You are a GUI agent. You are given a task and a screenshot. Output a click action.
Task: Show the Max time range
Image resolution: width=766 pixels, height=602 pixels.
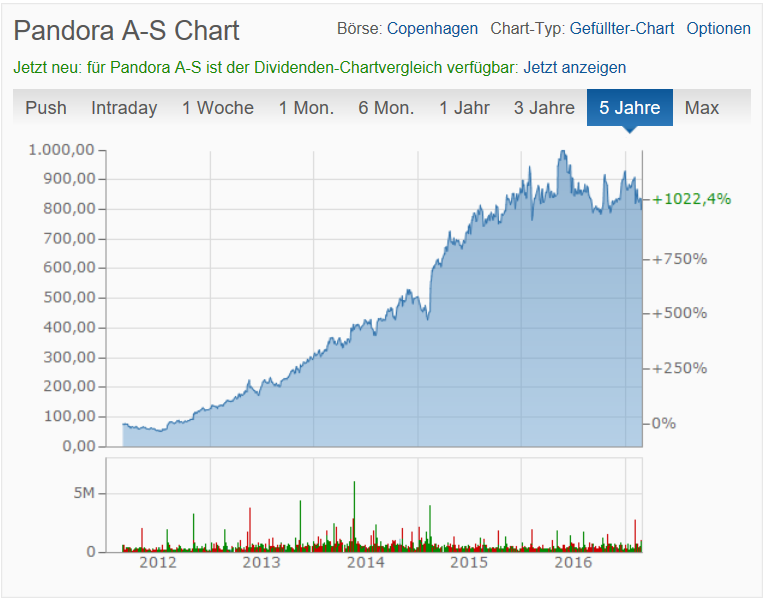click(x=702, y=108)
